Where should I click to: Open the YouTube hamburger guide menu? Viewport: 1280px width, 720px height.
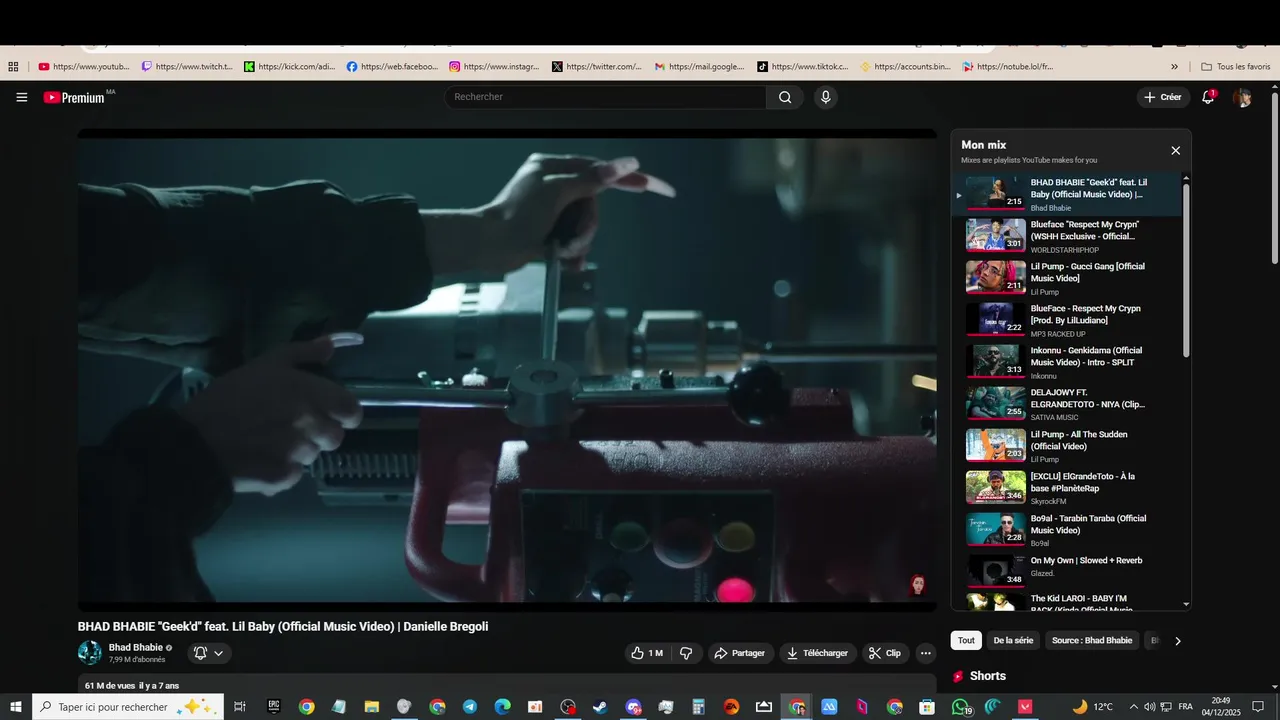point(21,97)
